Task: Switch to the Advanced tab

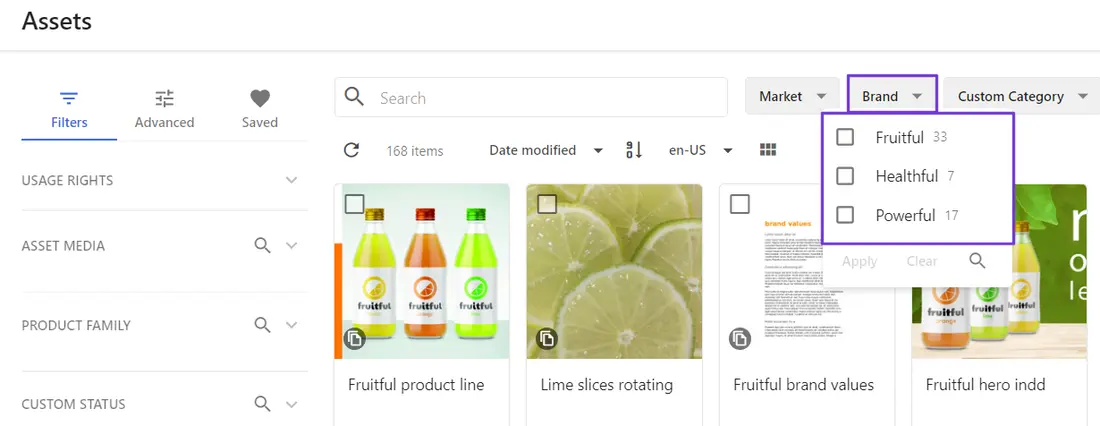Action: pos(164,109)
